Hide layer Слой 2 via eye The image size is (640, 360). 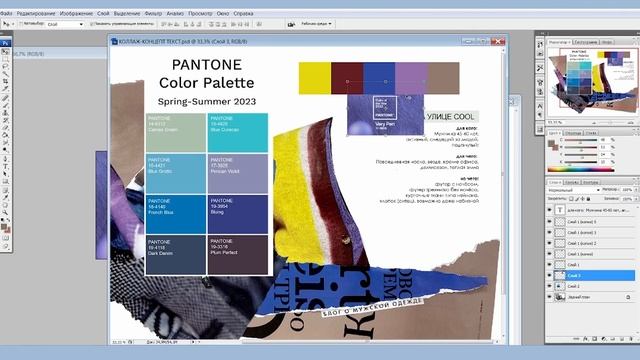[x=549, y=286]
